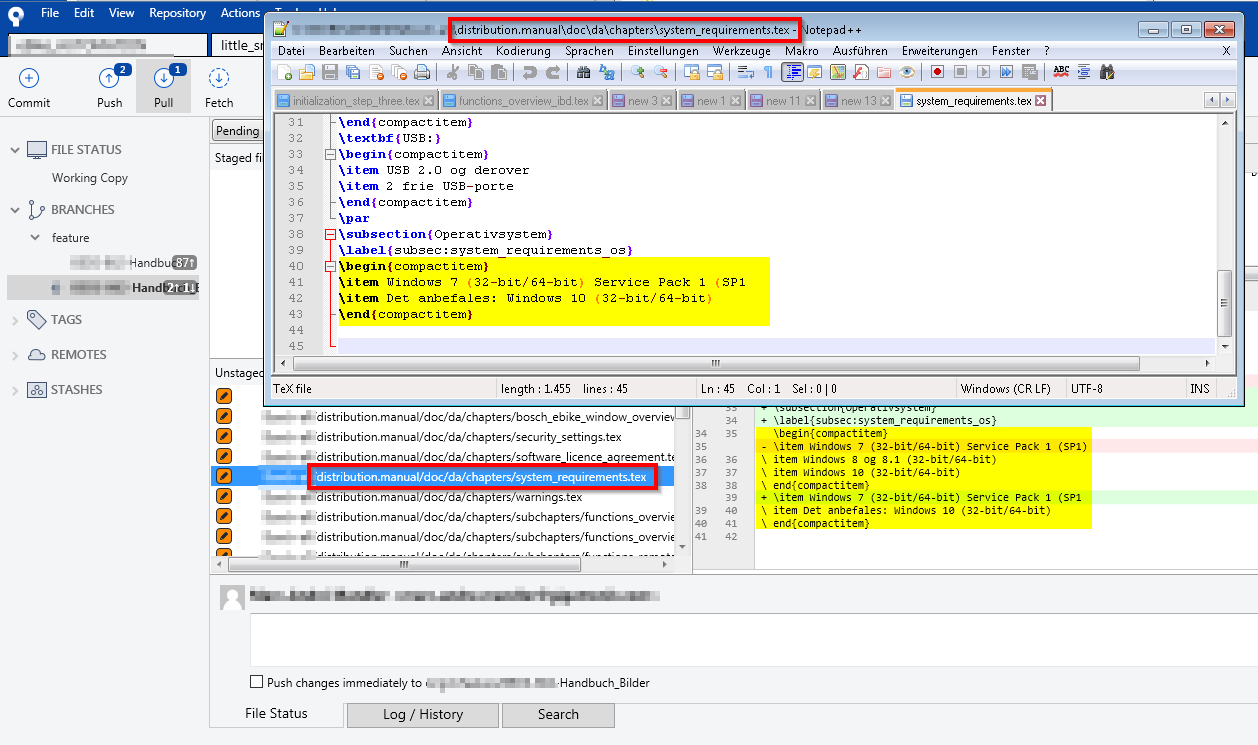Open the Search tab in Sourcetree

click(x=558, y=714)
